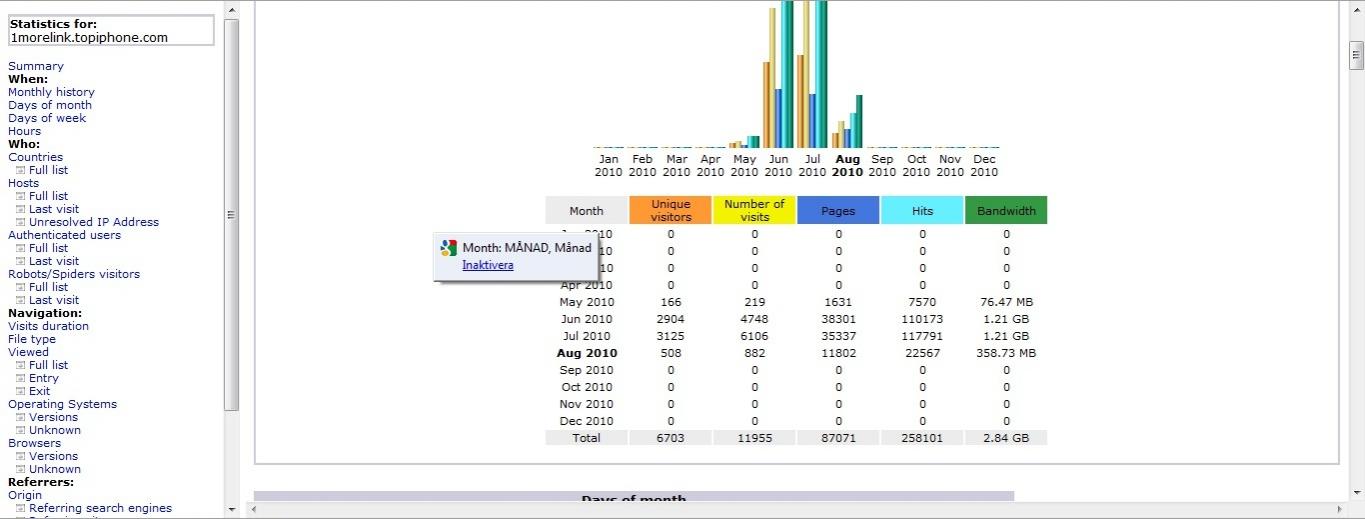Open Operating Systems link

click(62, 404)
